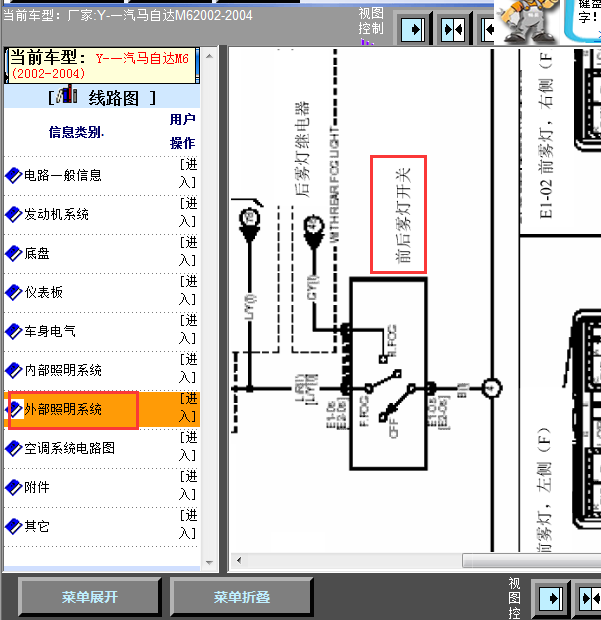The image size is (601, 620).
Task: Enter 其它 via 进入 link
Action: coord(188,524)
